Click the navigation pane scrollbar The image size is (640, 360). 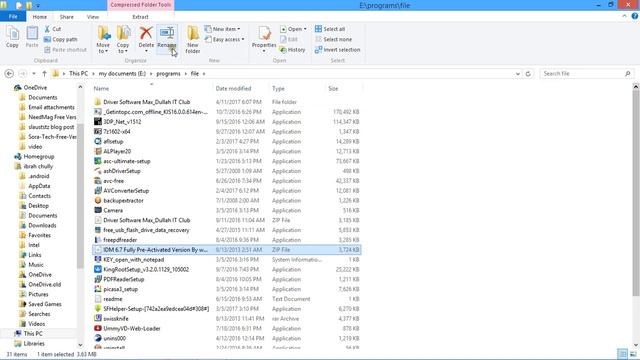[80, 196]
